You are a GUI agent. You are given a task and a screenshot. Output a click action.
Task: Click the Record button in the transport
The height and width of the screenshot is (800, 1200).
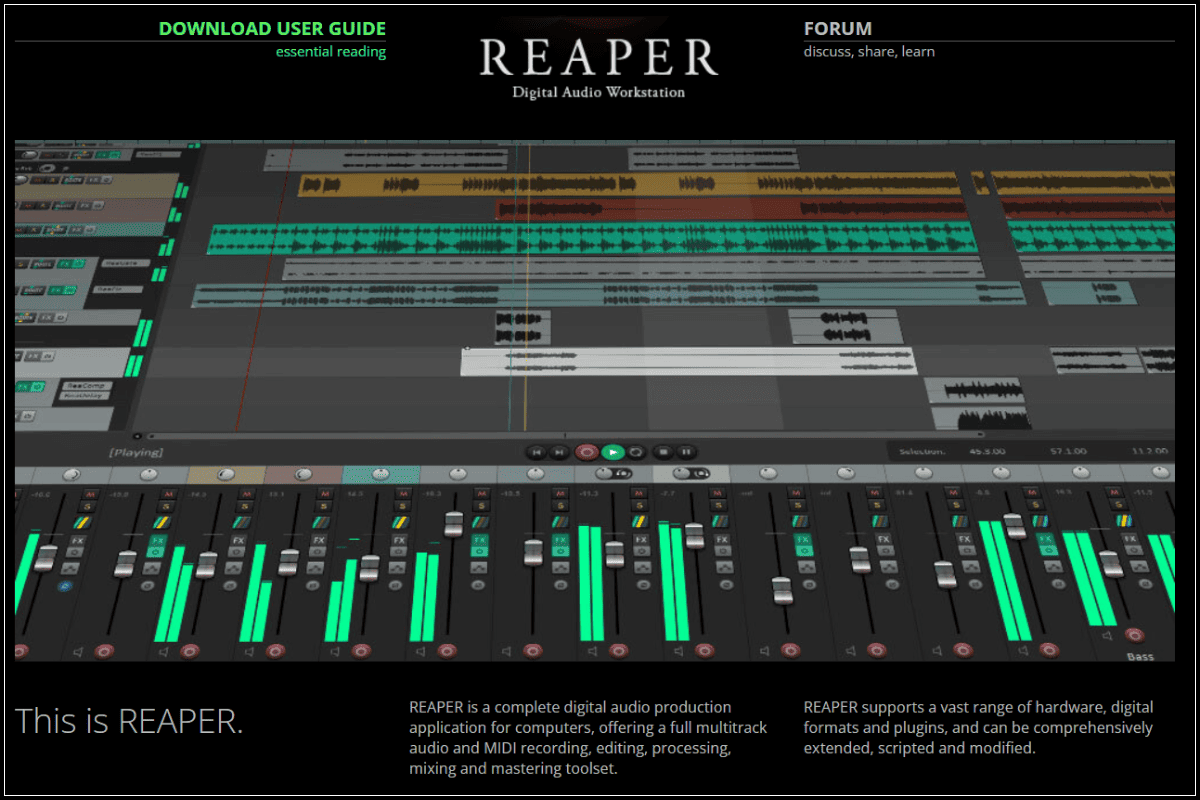[x=587, y=451]
